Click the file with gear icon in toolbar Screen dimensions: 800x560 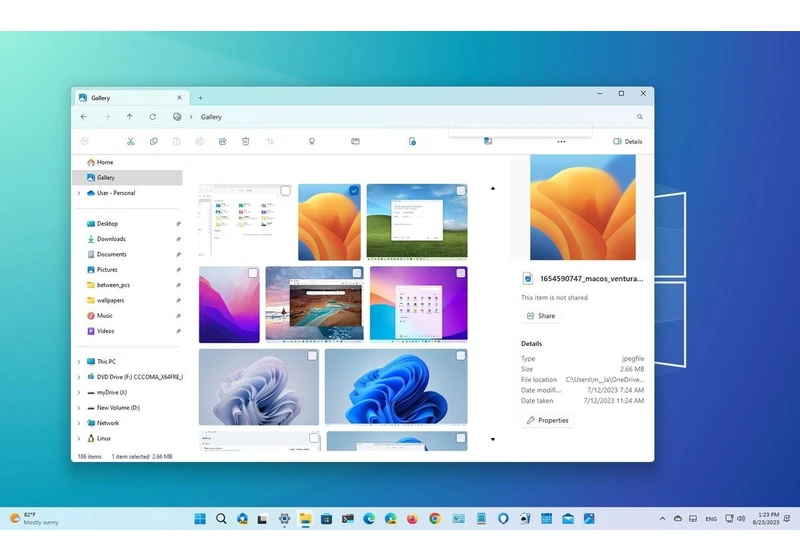tap(412, 141)
